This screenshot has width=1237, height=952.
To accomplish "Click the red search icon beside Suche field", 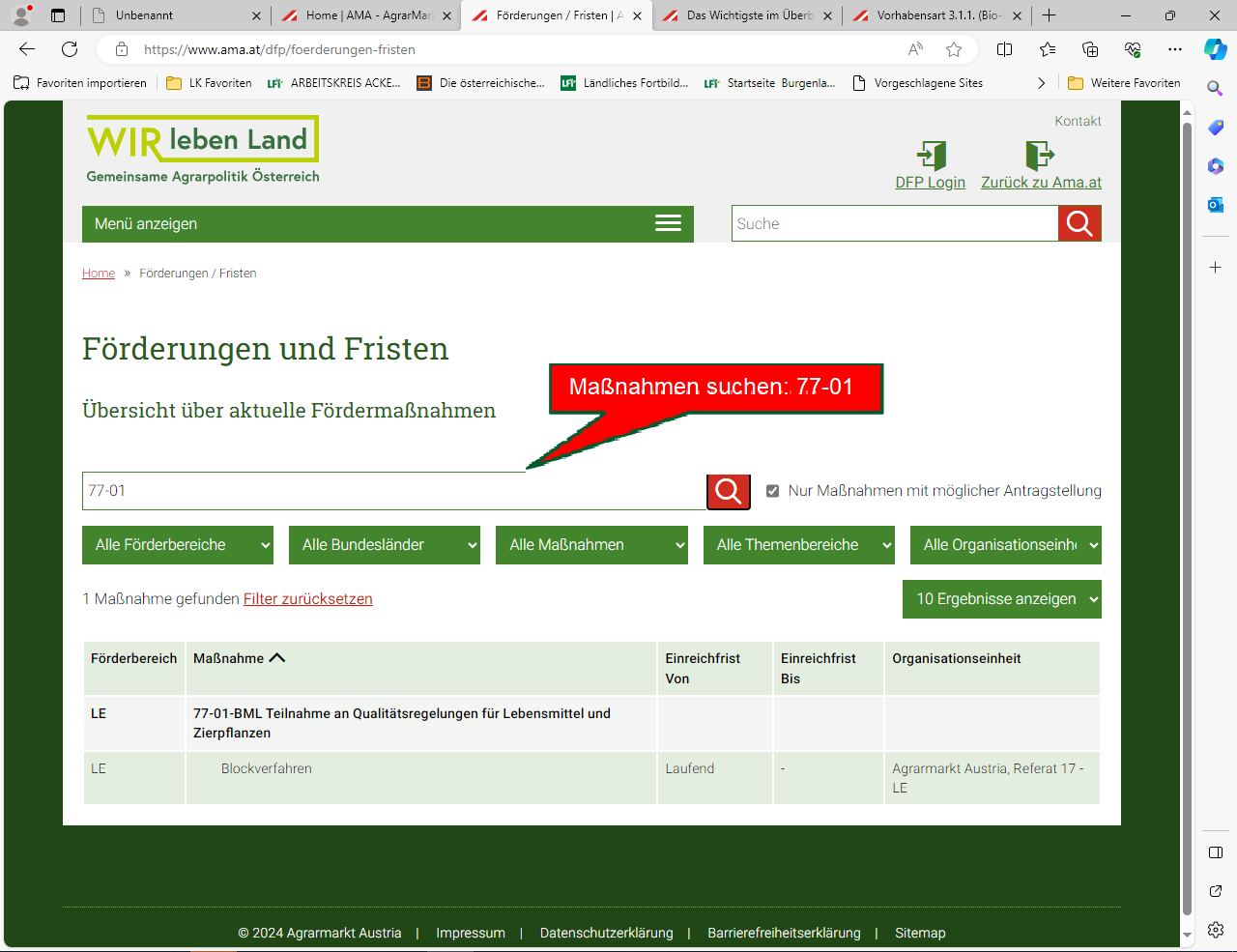I will [x=1079, y=223].
